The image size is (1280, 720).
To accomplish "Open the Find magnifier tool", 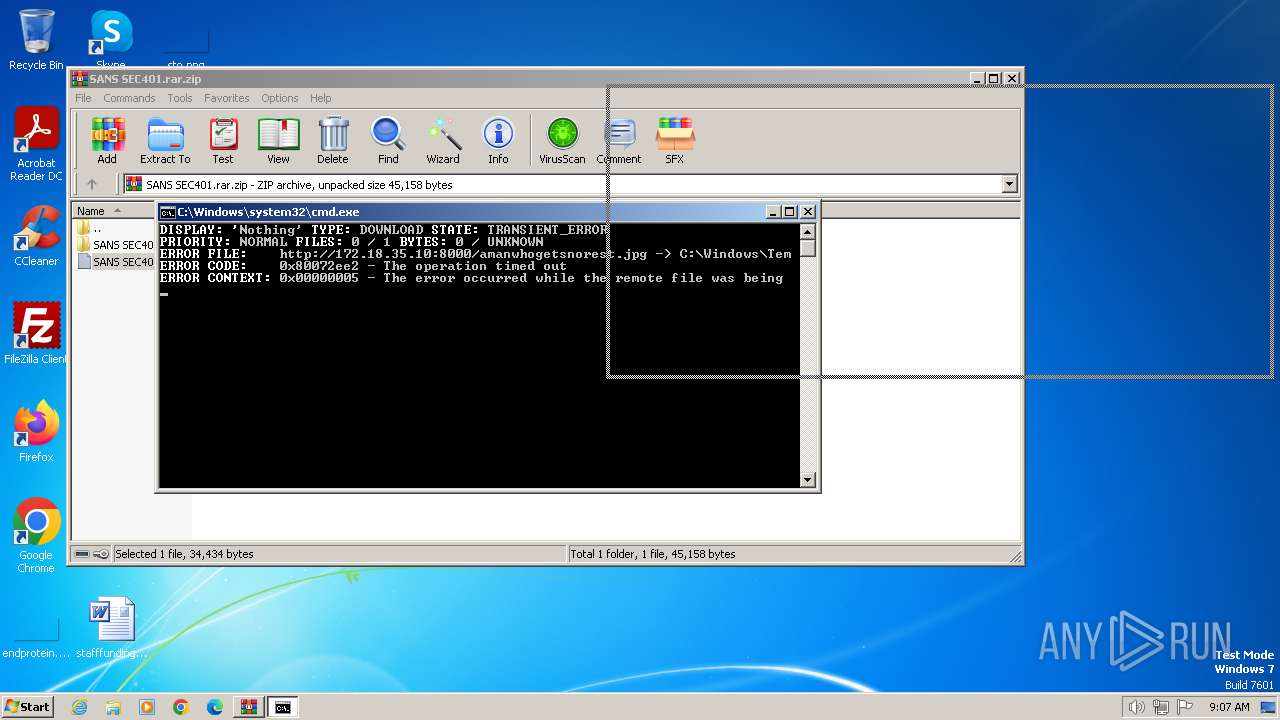I will coord(388,140).
